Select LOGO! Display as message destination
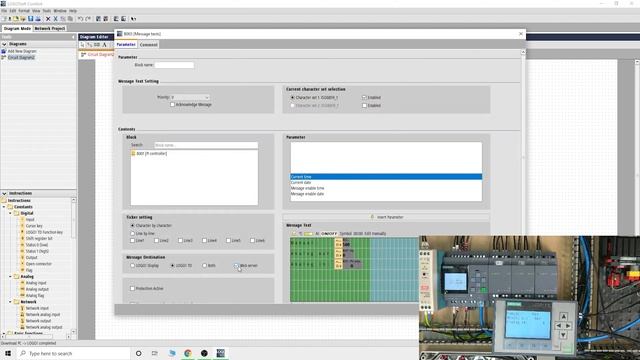640x360 pixels. 132,265
